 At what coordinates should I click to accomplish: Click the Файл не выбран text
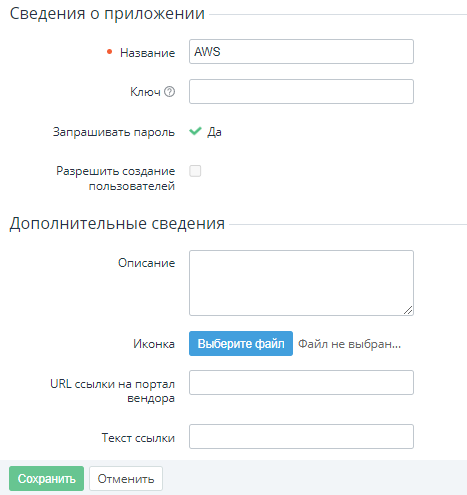(349, 344)
